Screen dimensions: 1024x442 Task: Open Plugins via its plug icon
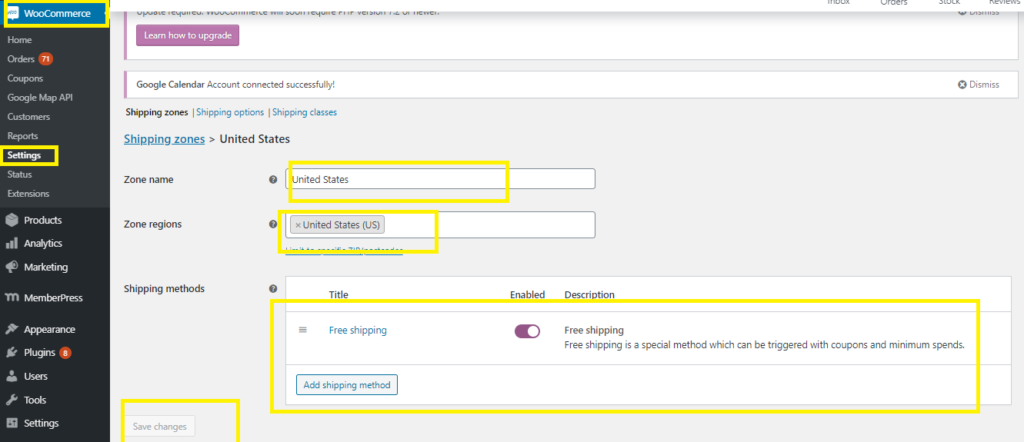12,353
